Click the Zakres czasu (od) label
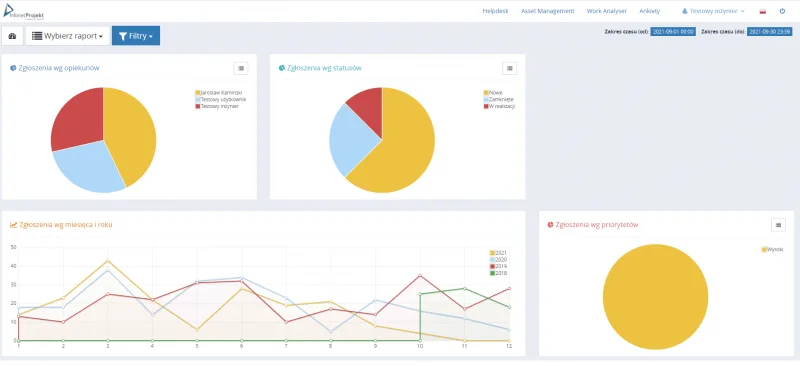The width and height of the screenshot is (800, 366). [627, 32]
